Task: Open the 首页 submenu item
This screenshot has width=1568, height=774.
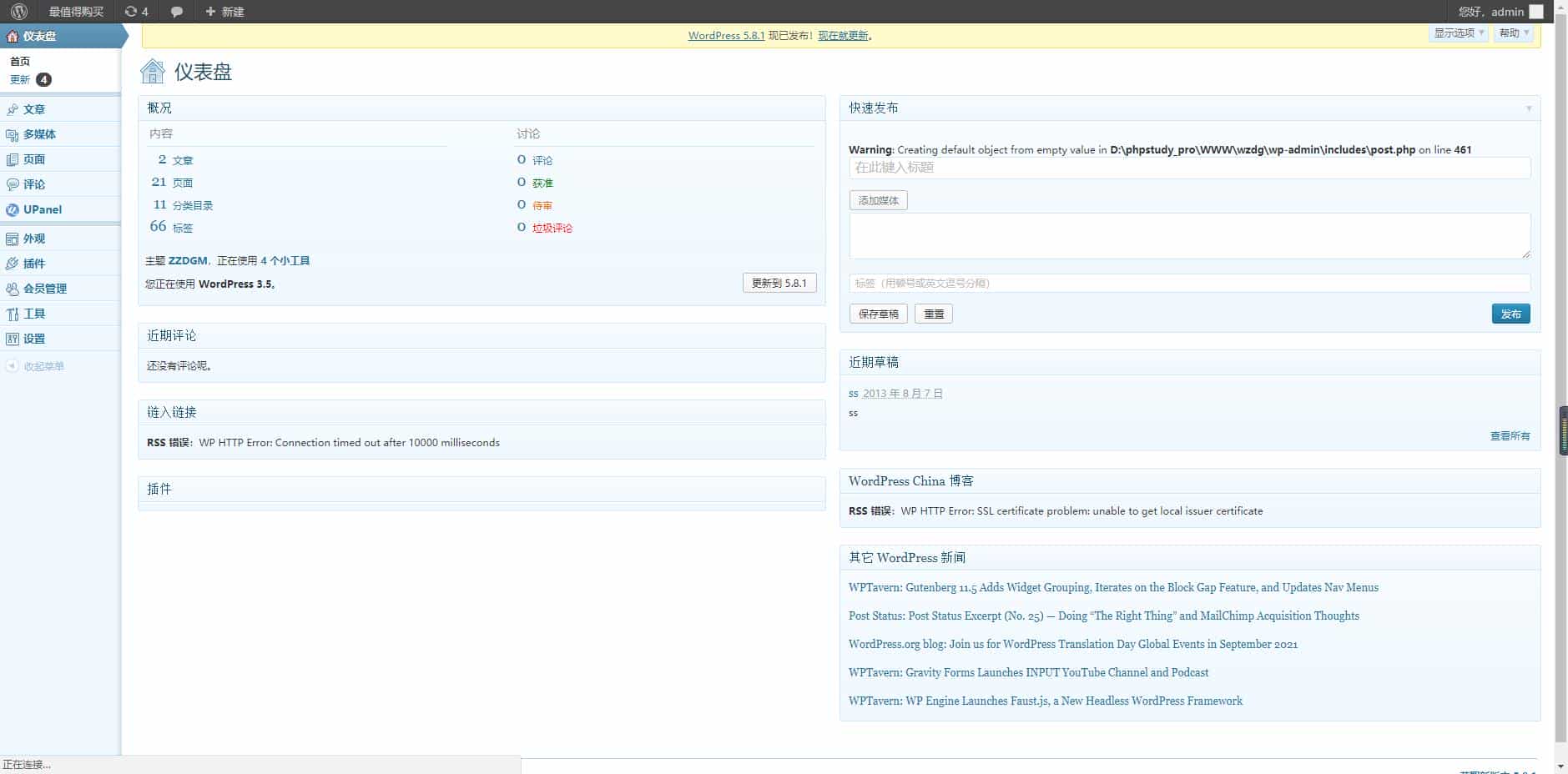Action: click(20, 61)
